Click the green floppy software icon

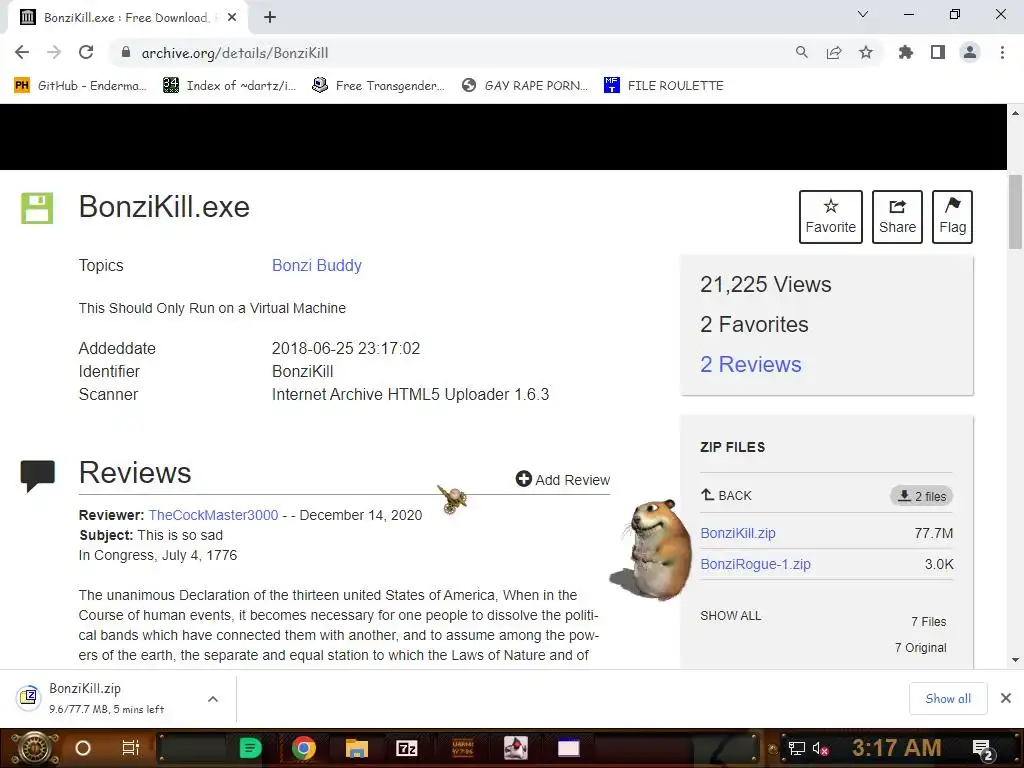[37, 208]
